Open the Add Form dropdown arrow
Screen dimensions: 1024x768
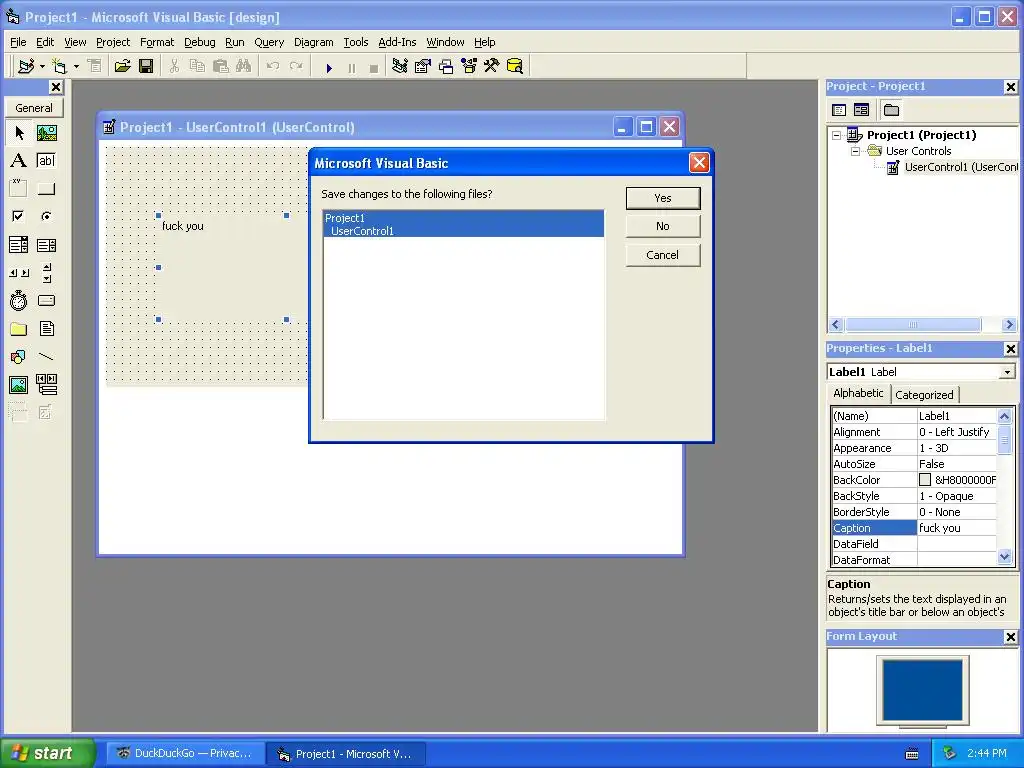76,66
